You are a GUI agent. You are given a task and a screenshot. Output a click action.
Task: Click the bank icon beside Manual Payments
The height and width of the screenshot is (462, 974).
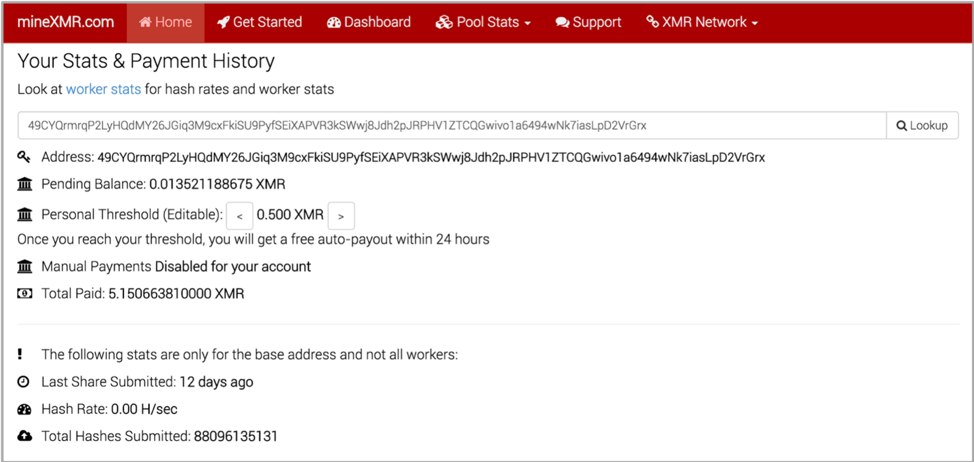click(x=24, y=267)
